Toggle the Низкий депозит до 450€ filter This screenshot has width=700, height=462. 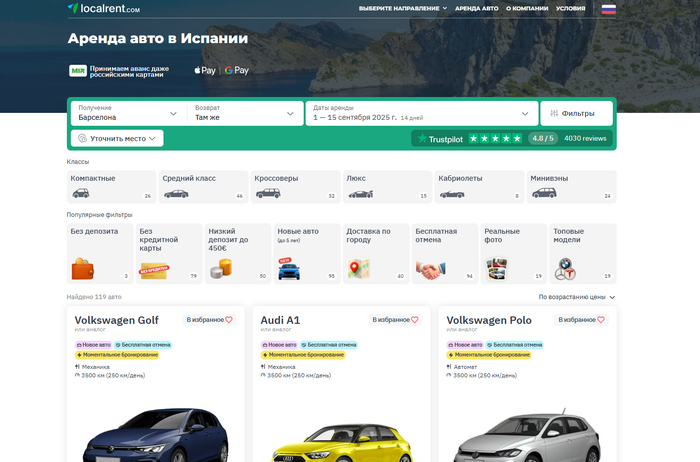tap(238, 254)
